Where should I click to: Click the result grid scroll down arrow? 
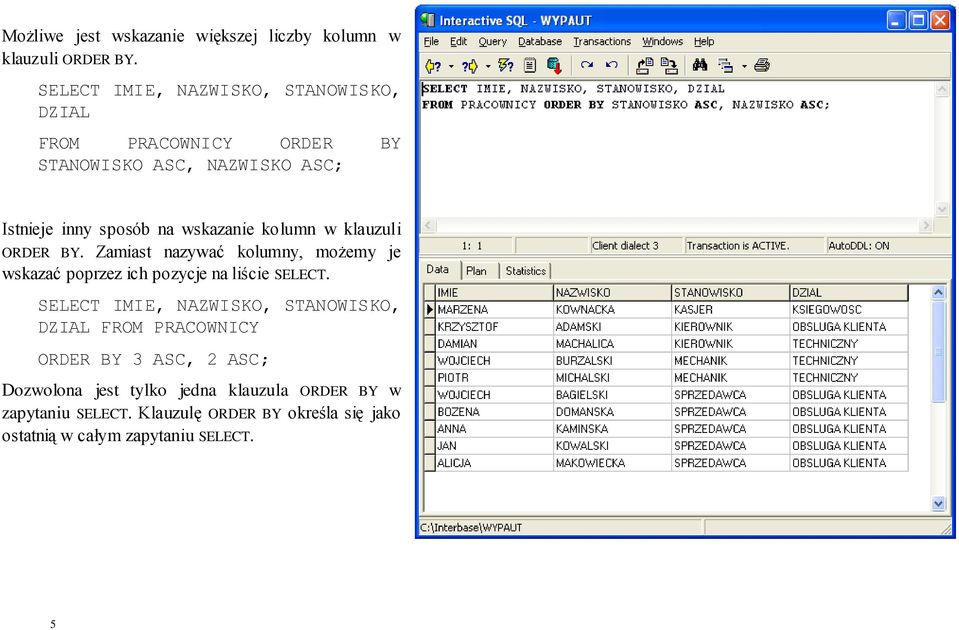point(938,503)
